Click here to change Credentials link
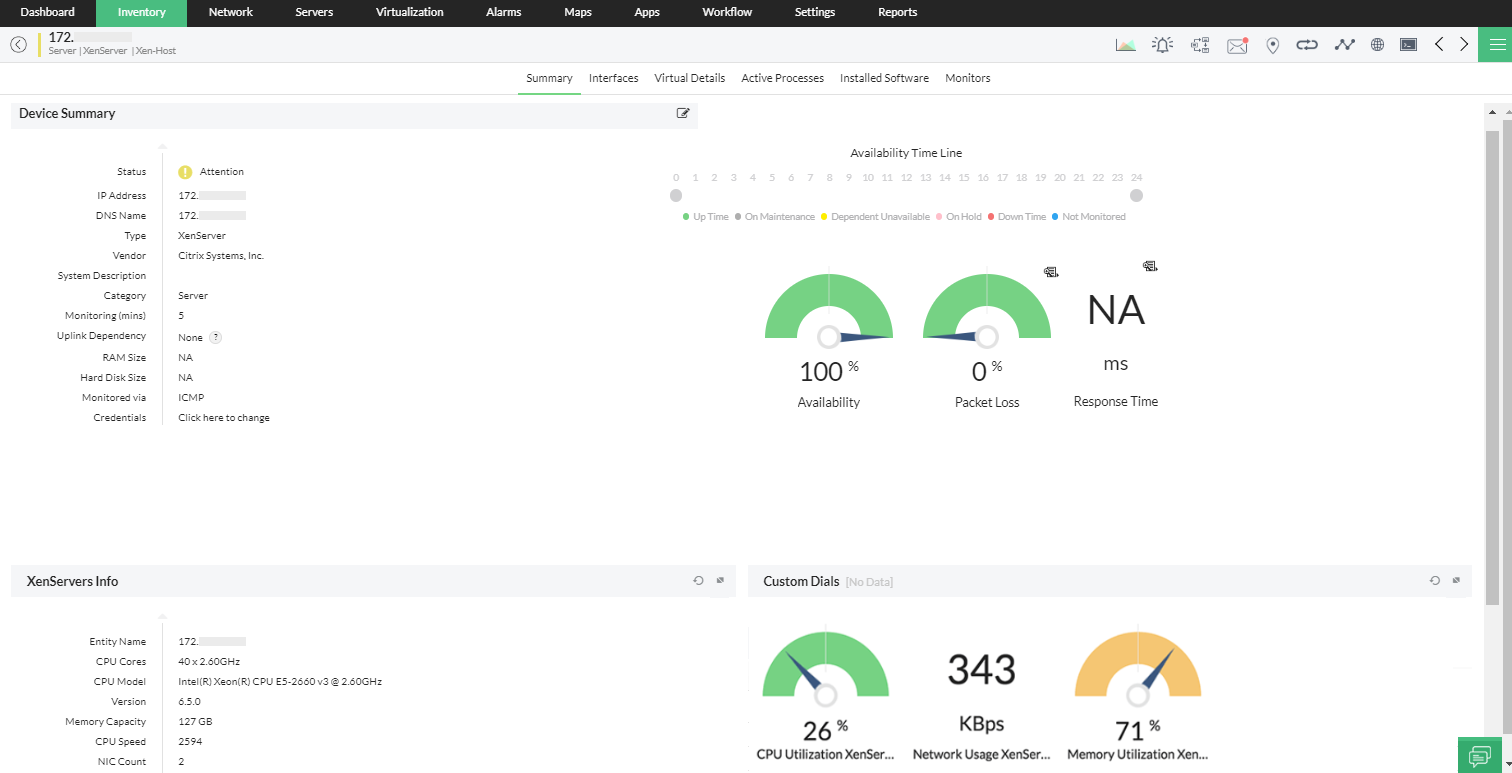 [223, 417]
